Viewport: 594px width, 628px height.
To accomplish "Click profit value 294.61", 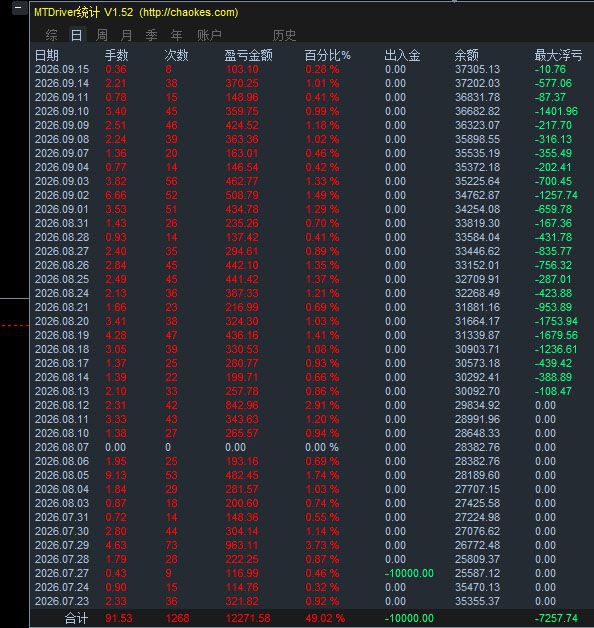I will [x=242, y=252].
